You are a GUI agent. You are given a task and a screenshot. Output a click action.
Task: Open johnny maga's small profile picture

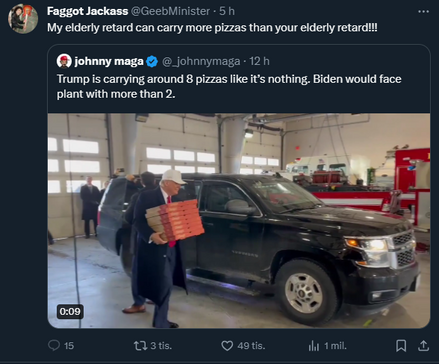64,61
